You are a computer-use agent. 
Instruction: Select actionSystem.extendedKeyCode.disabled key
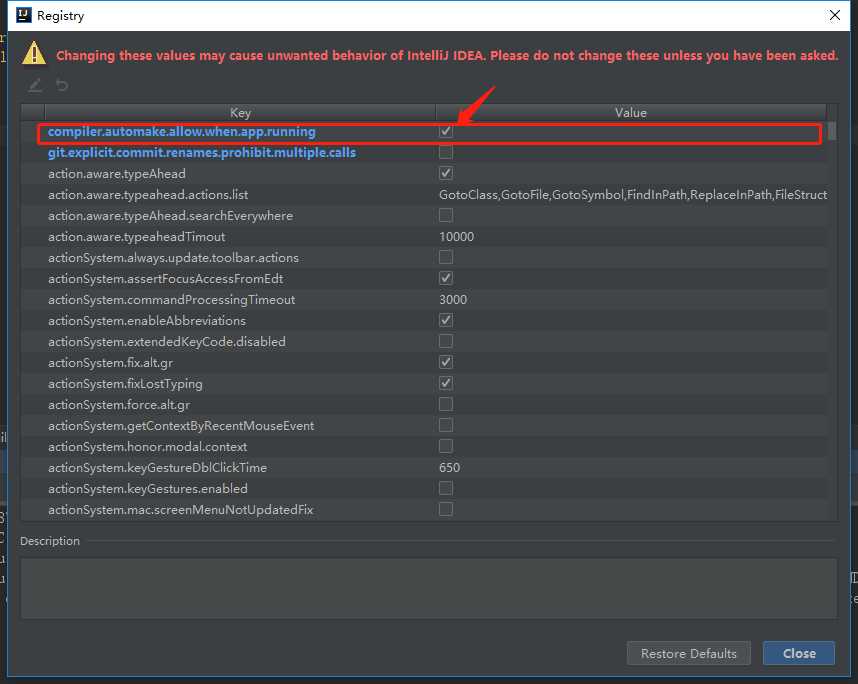pyautogui.click(x=167, y=341)
